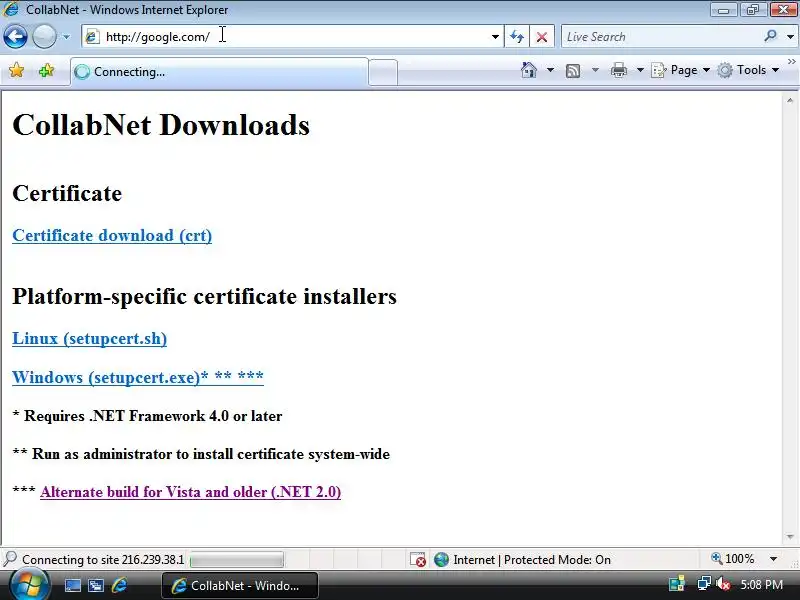Open a new blank tab

[383, 72]
